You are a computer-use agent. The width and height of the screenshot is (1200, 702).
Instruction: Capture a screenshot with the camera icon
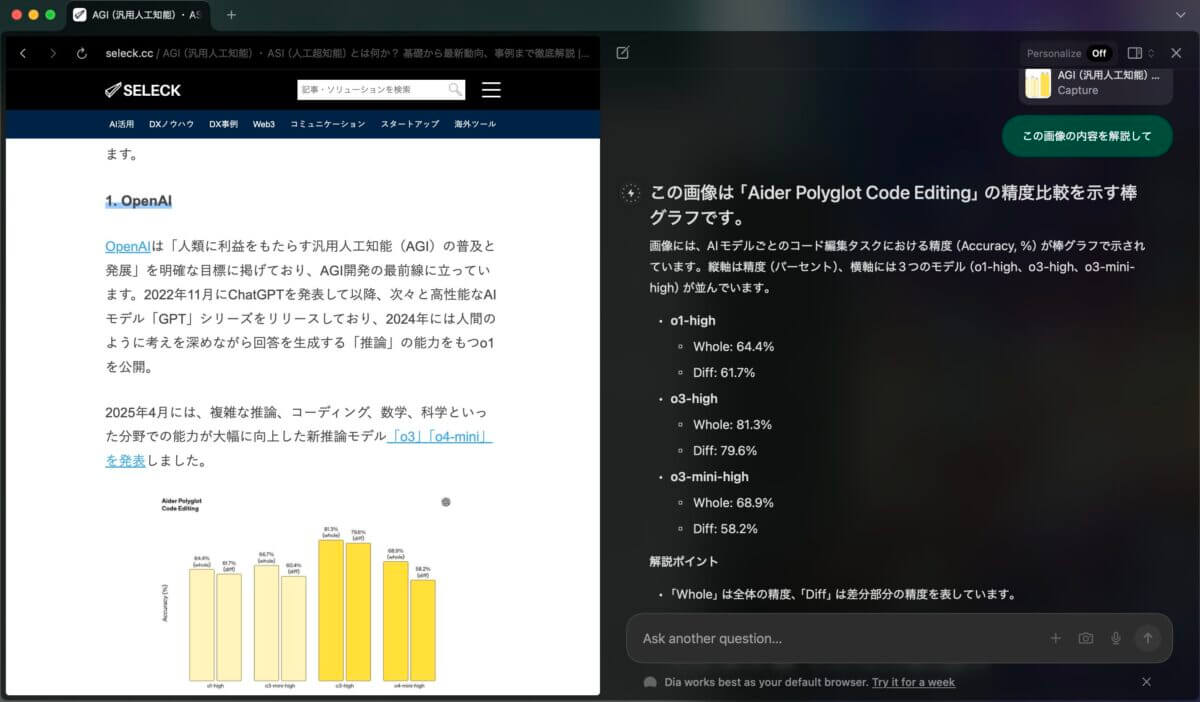click(x=1086, y=638)
